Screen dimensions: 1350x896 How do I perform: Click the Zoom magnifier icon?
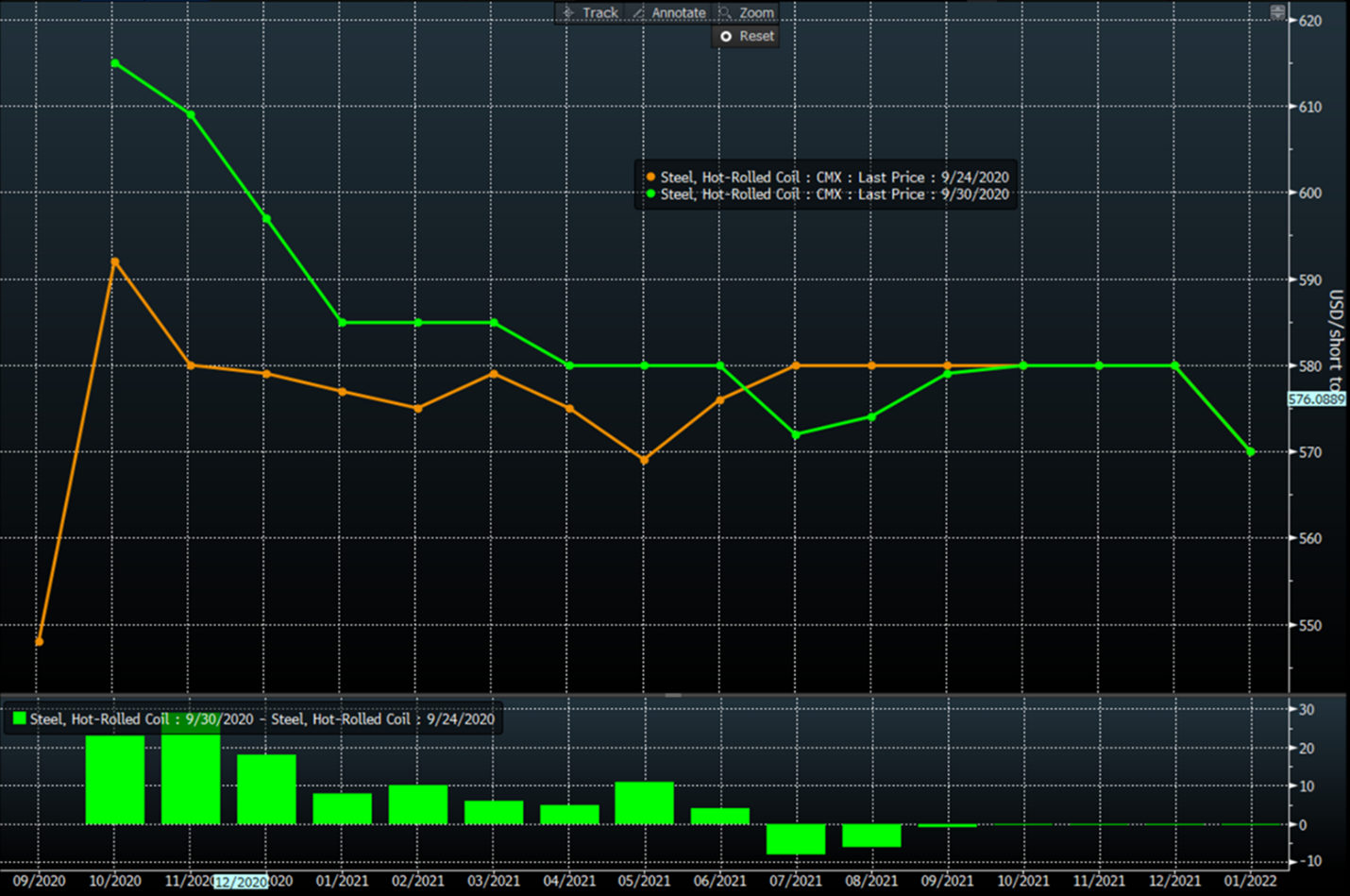[725, 12]
